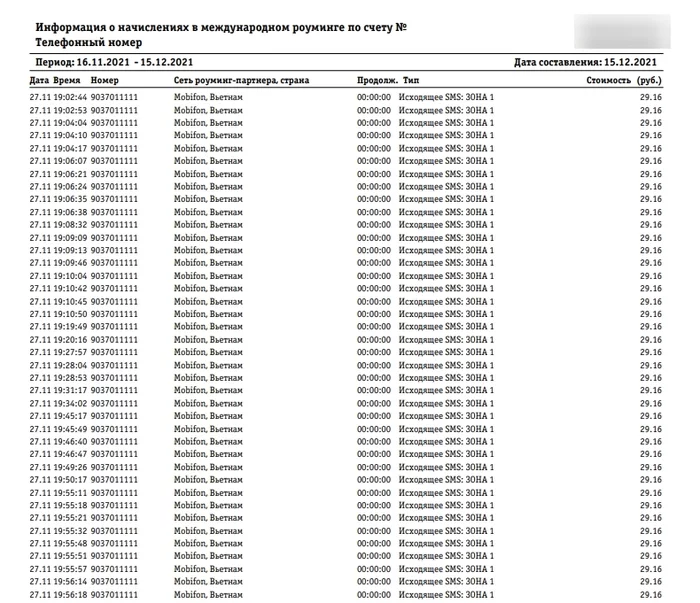Select the time 19:02:44 in first row
The height and width of the screenshot is (603, 700).
(x=70, y=97)
